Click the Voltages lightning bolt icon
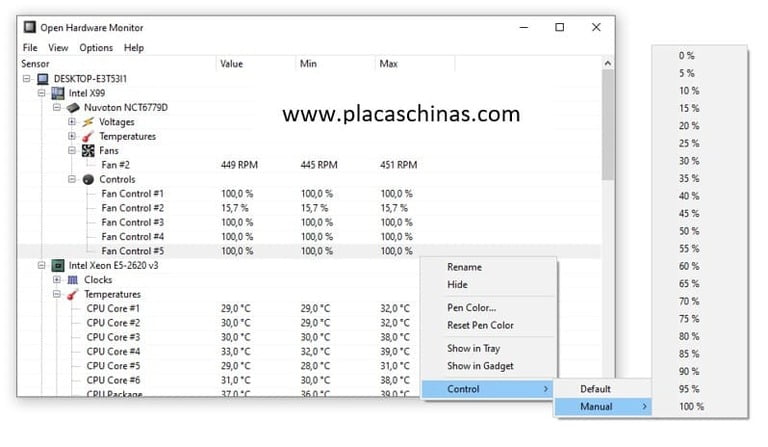The height and width of the screenshot is (447, 768). tap(88, 122)
